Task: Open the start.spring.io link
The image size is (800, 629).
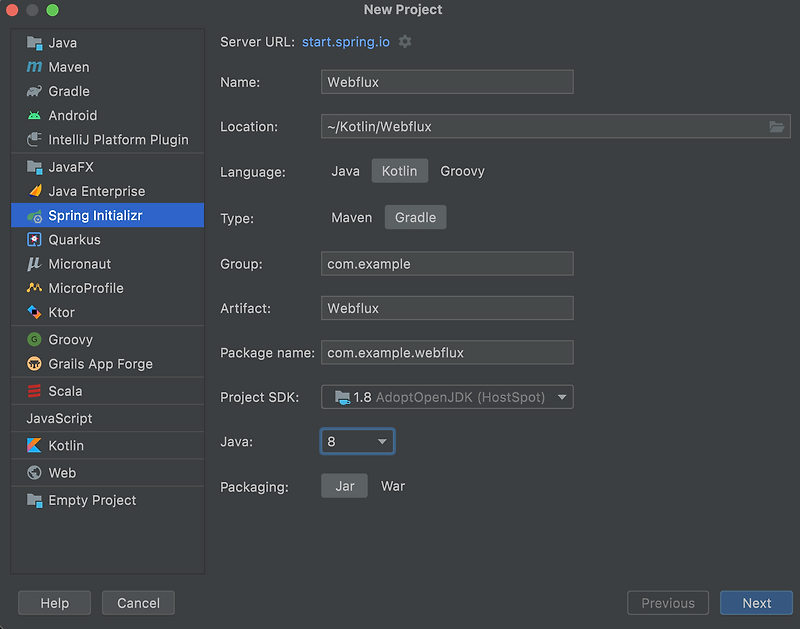Action: tap(345, 42)
